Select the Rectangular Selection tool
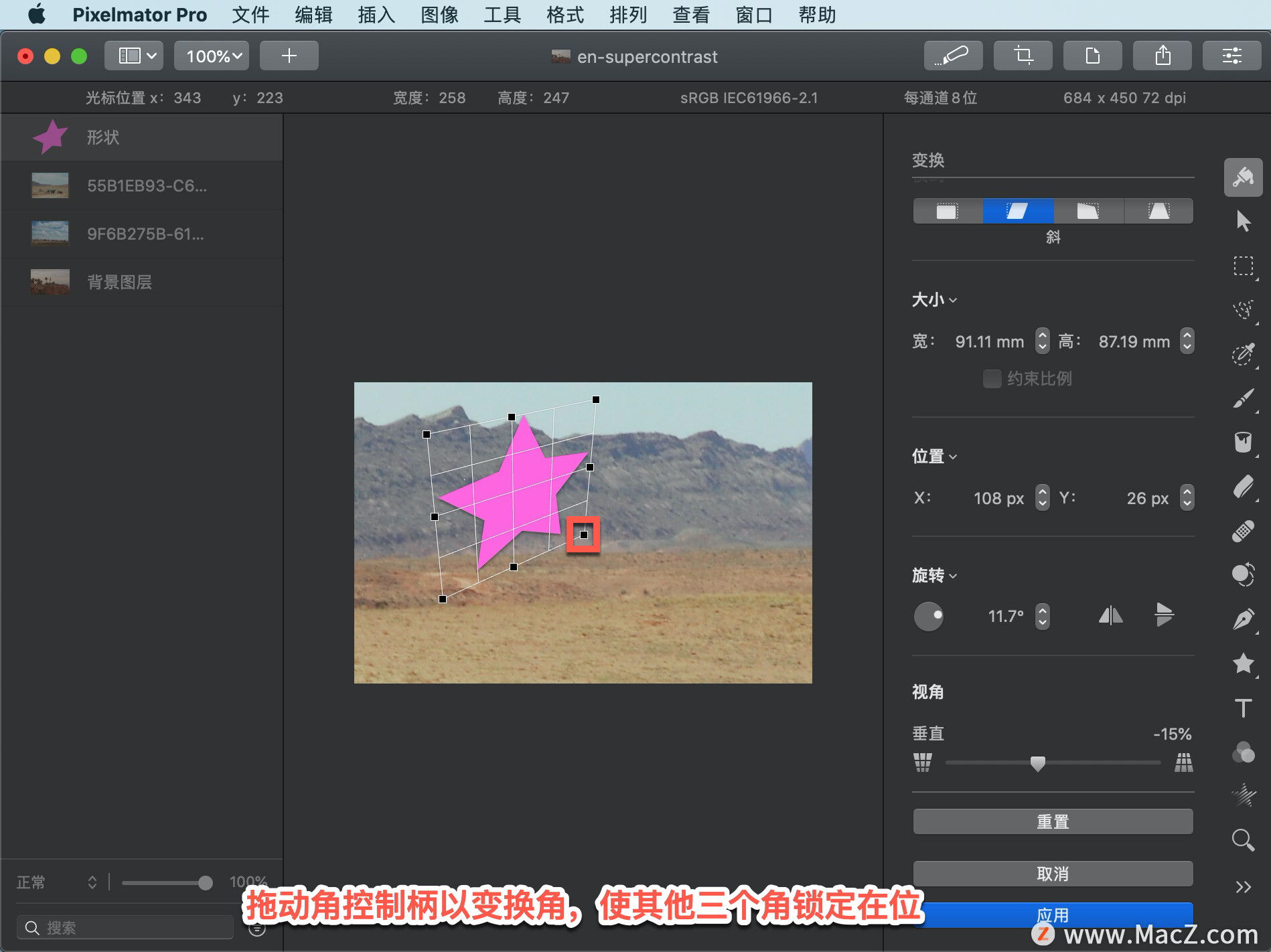The height and width of the screenshot is (952, 1271). (x=1243, y=266)
